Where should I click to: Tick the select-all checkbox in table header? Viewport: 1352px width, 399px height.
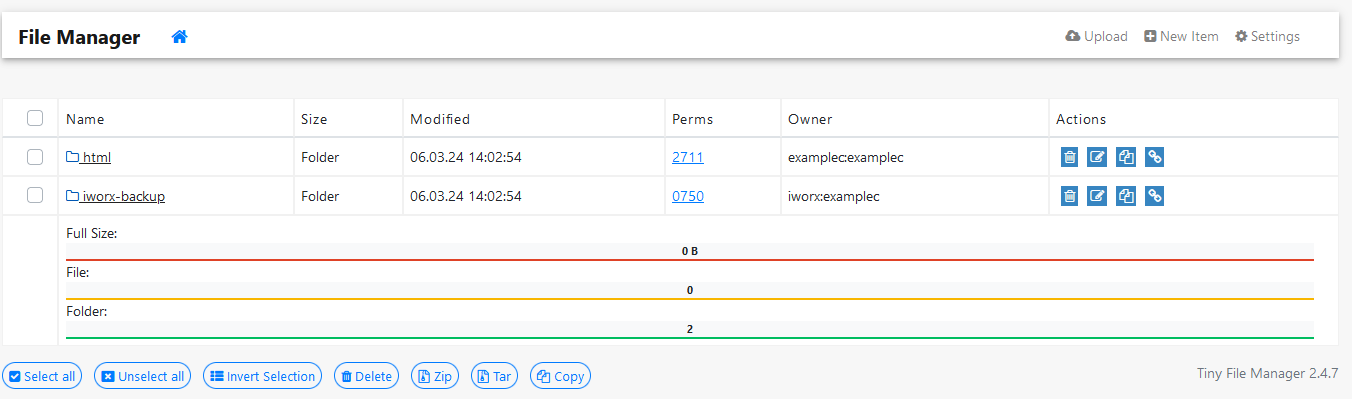tap(35, 118)
